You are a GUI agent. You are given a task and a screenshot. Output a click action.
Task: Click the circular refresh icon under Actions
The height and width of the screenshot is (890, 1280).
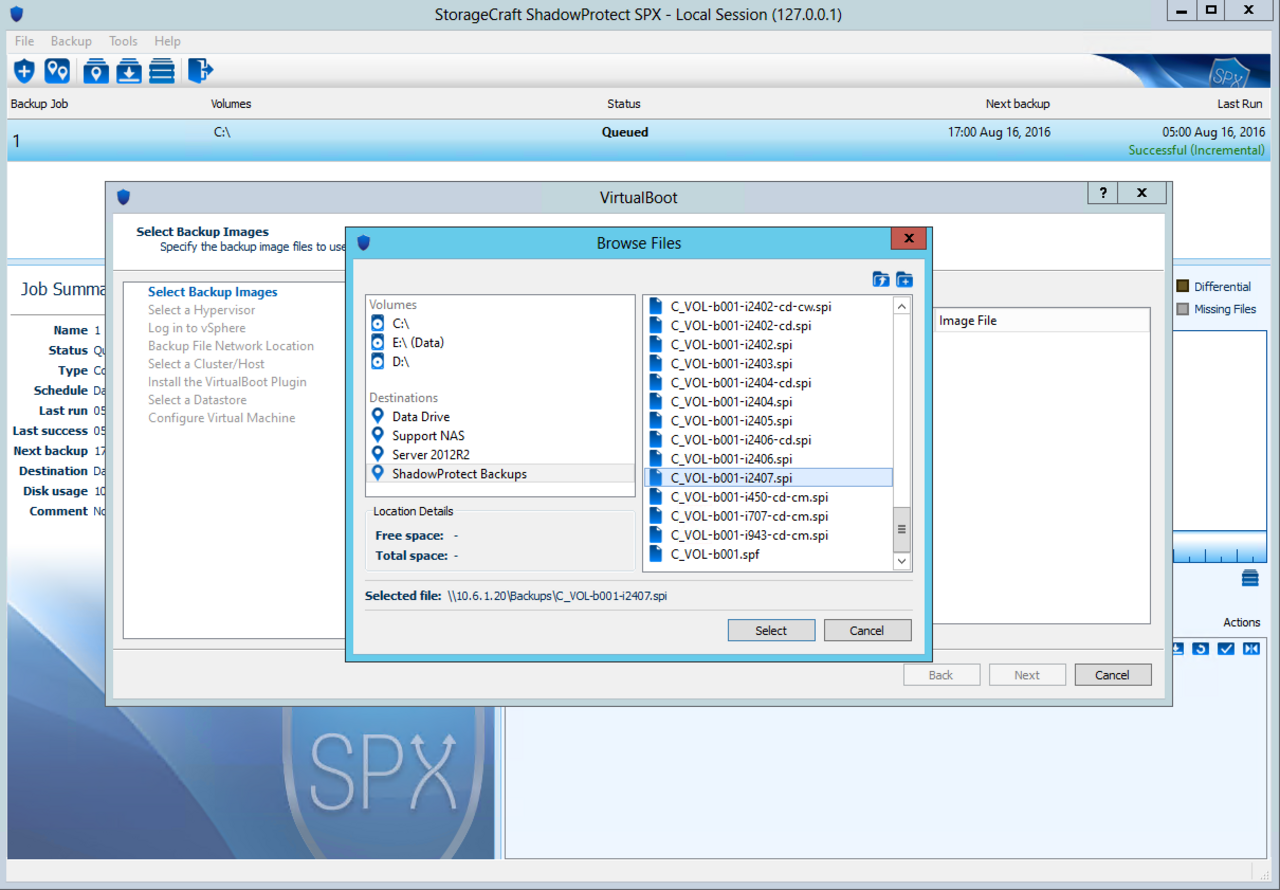coord(1201,648)
